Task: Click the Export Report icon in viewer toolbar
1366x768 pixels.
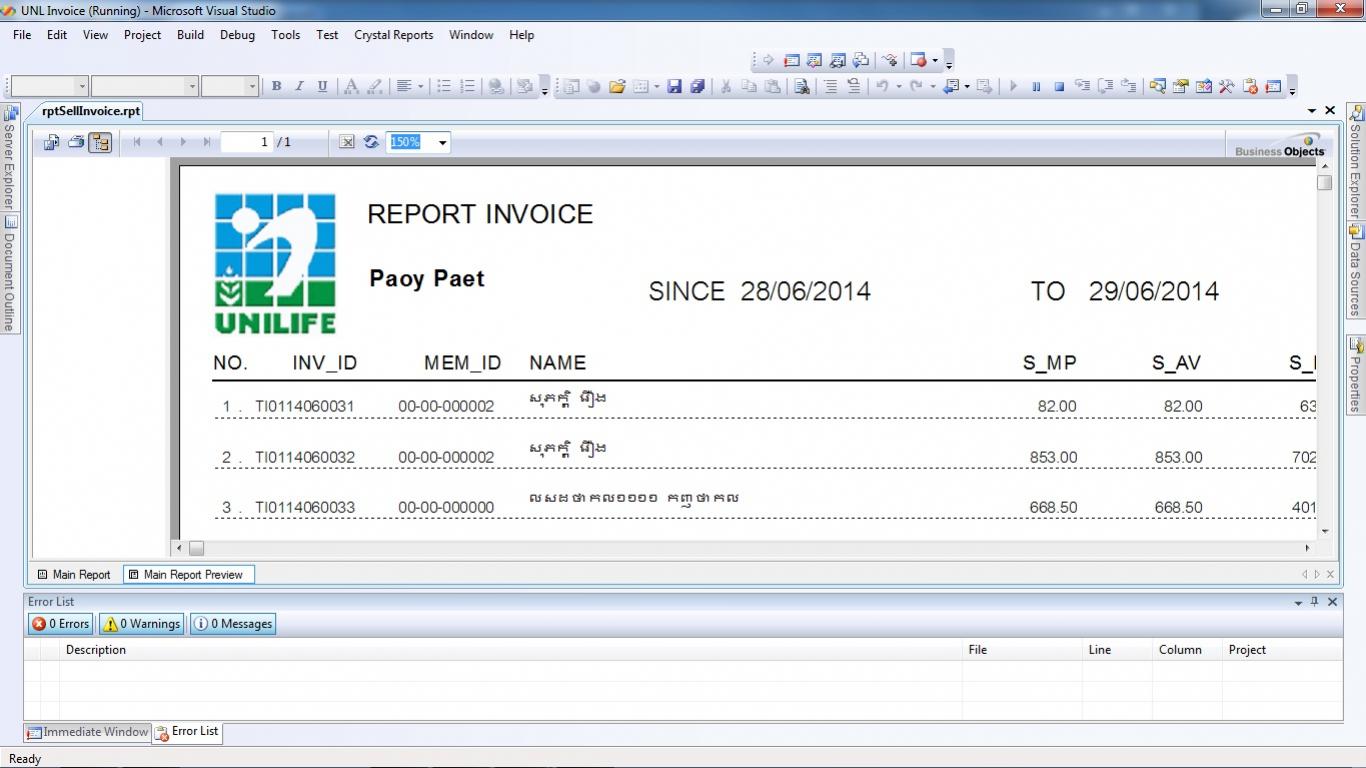Action: pyautogui.click(x=51, y=142)
